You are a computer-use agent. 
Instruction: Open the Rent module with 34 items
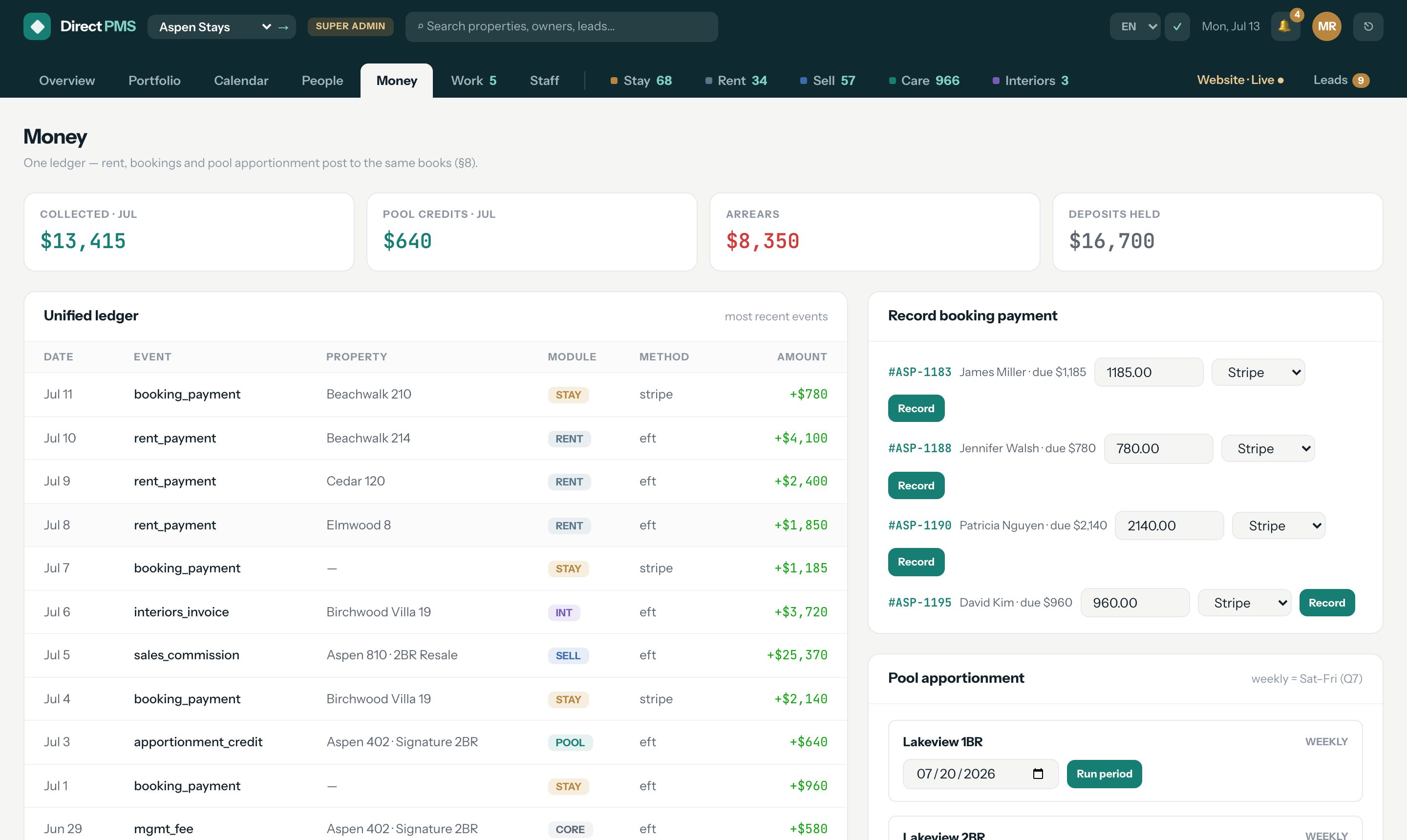point(736,81)
